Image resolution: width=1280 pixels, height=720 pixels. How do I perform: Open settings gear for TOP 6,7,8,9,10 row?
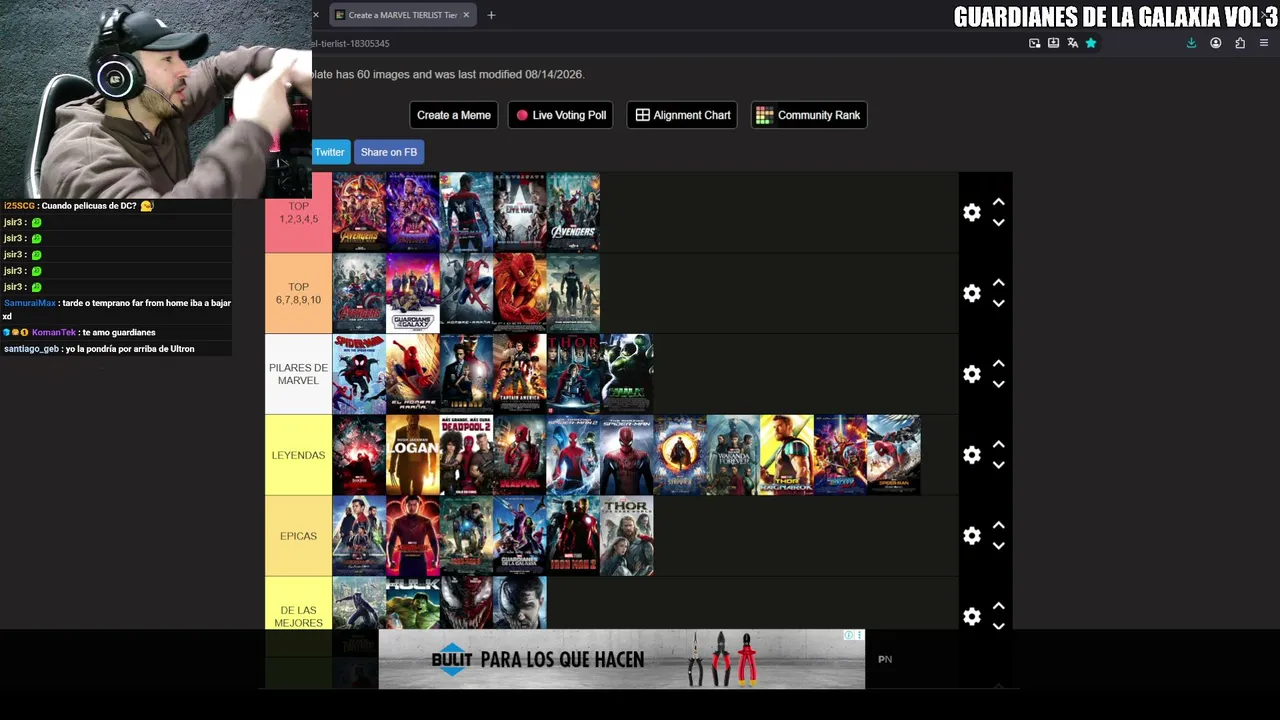tap(972, 293)
